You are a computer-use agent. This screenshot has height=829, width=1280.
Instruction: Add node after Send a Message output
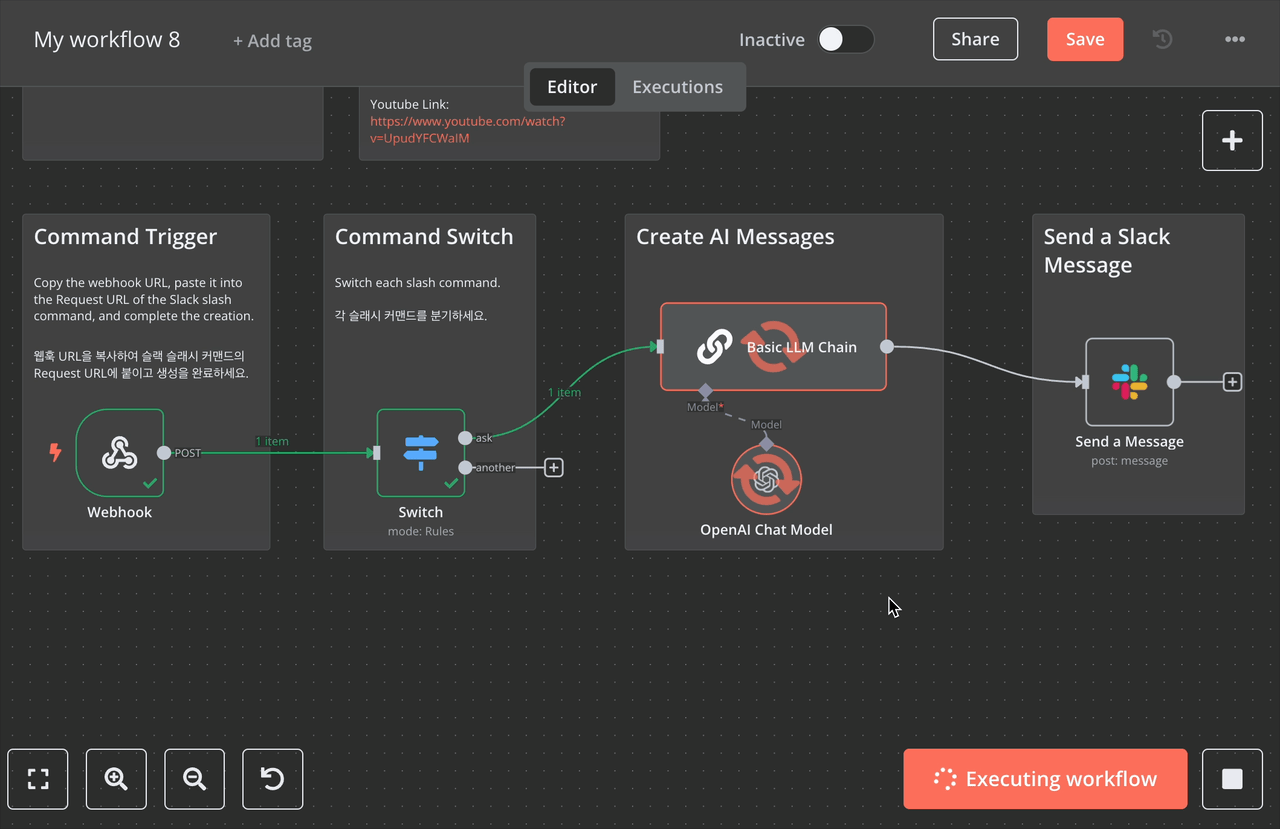click(1232, 382)
